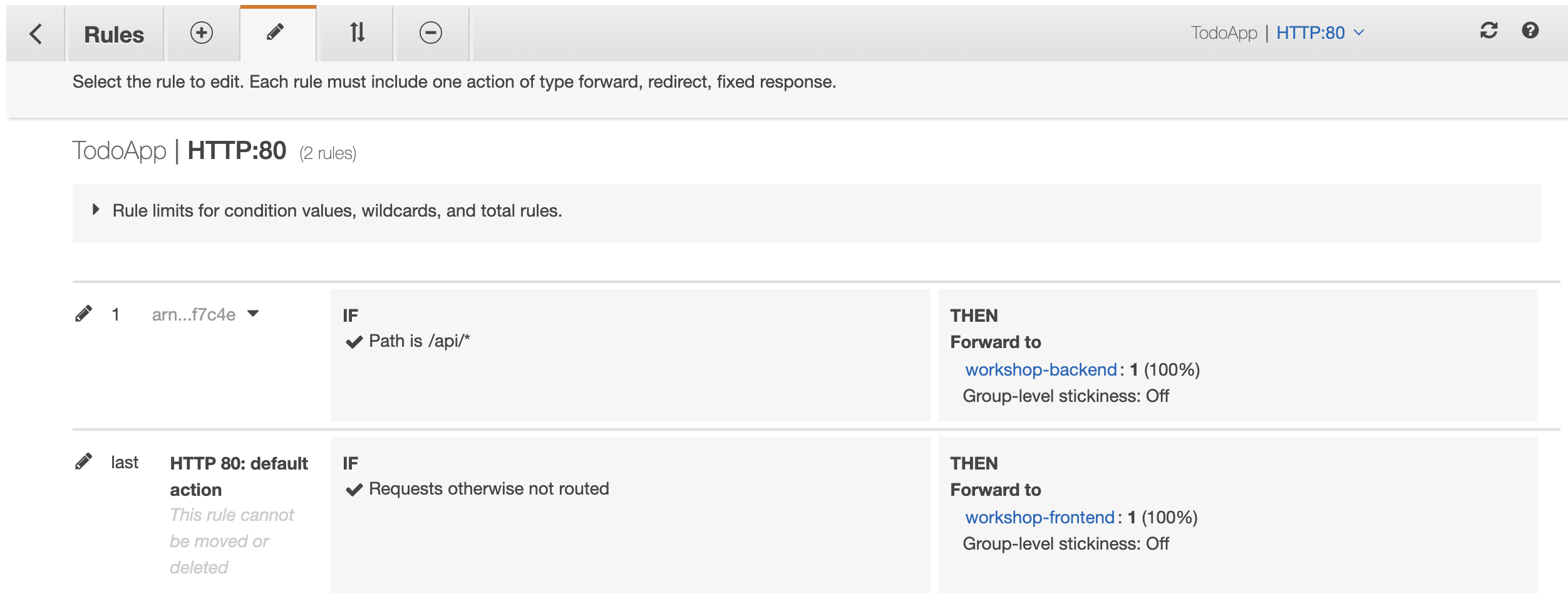Open the reorder rules arrows tab
Screen dimensions: 1568x611
point(358,33)
